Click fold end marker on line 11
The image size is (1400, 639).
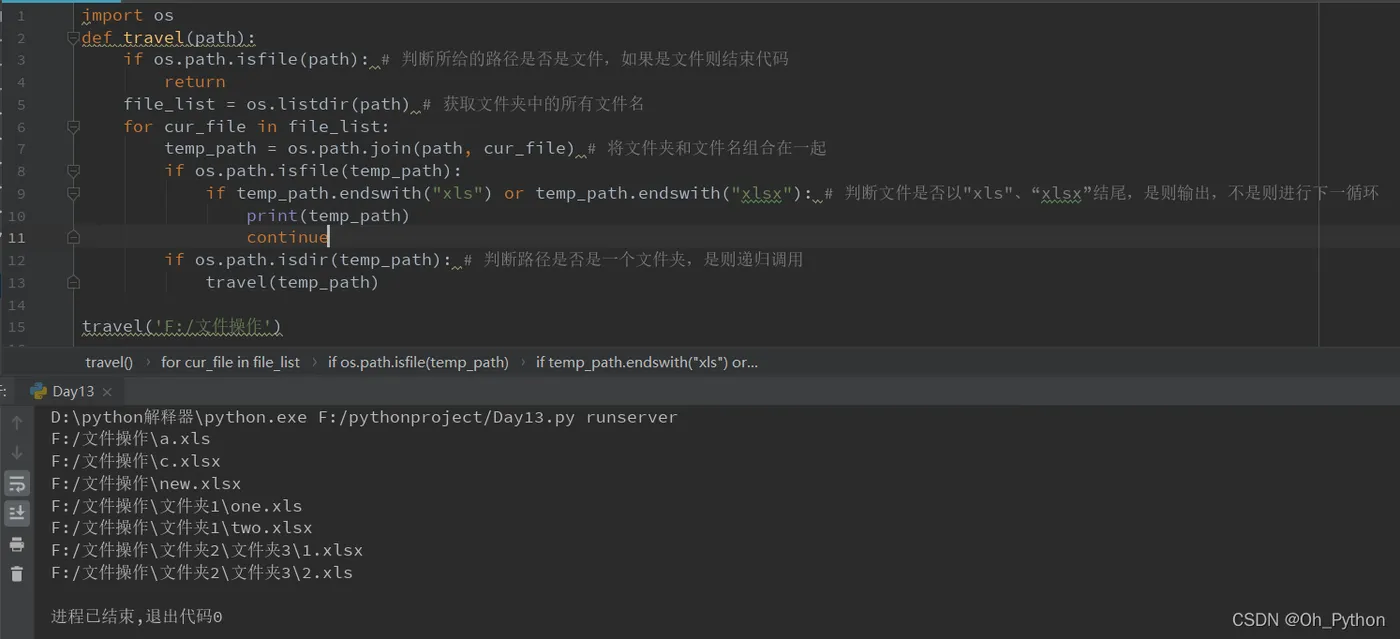point(73,237)
